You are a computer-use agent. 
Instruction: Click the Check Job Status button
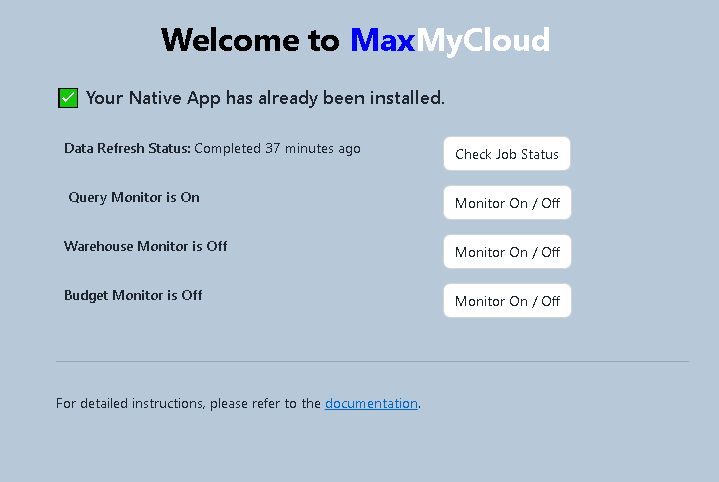[x=507, y=154]
